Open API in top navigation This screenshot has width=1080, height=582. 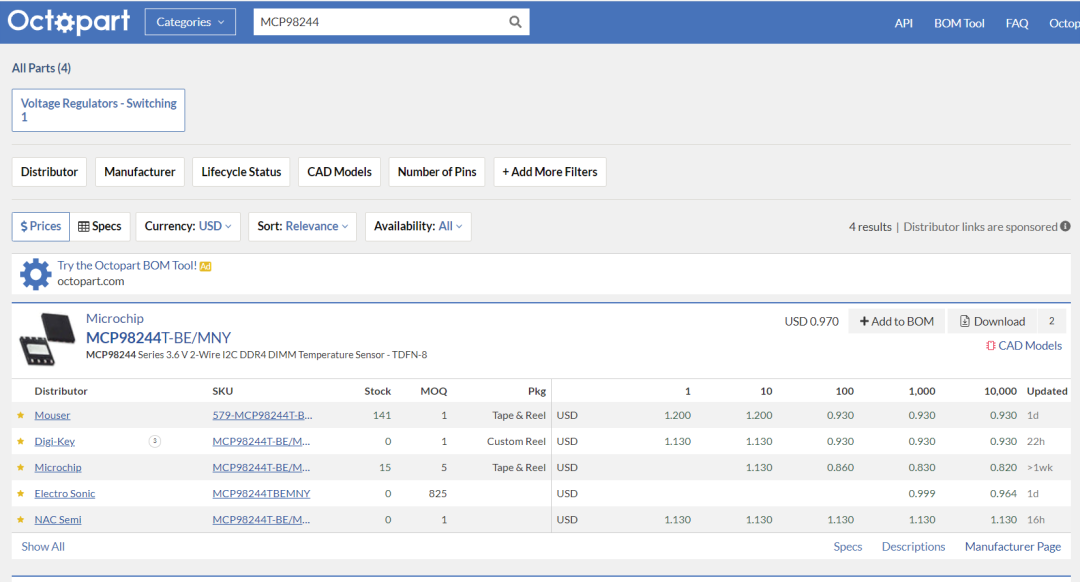pyautogui.click(x=904, y=23)
